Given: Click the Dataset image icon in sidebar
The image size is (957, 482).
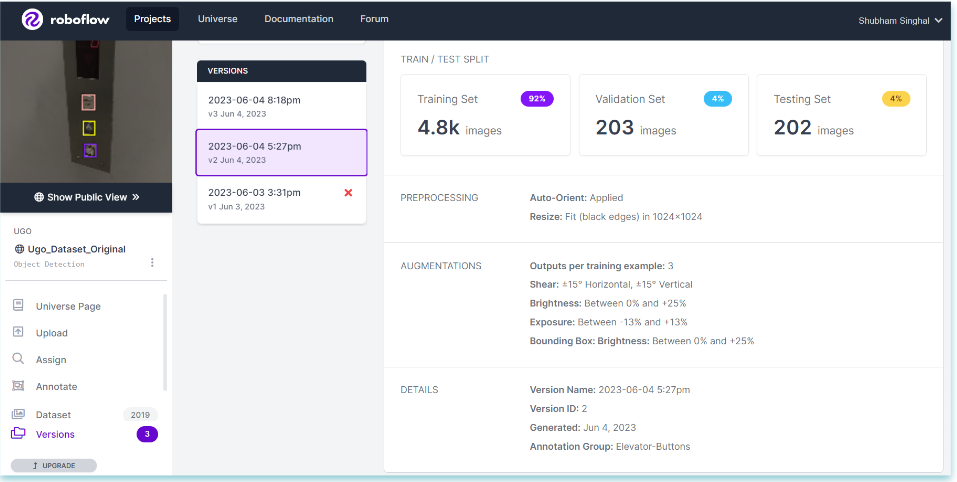Looking at the screenshot, I should (x=18, y=414).
